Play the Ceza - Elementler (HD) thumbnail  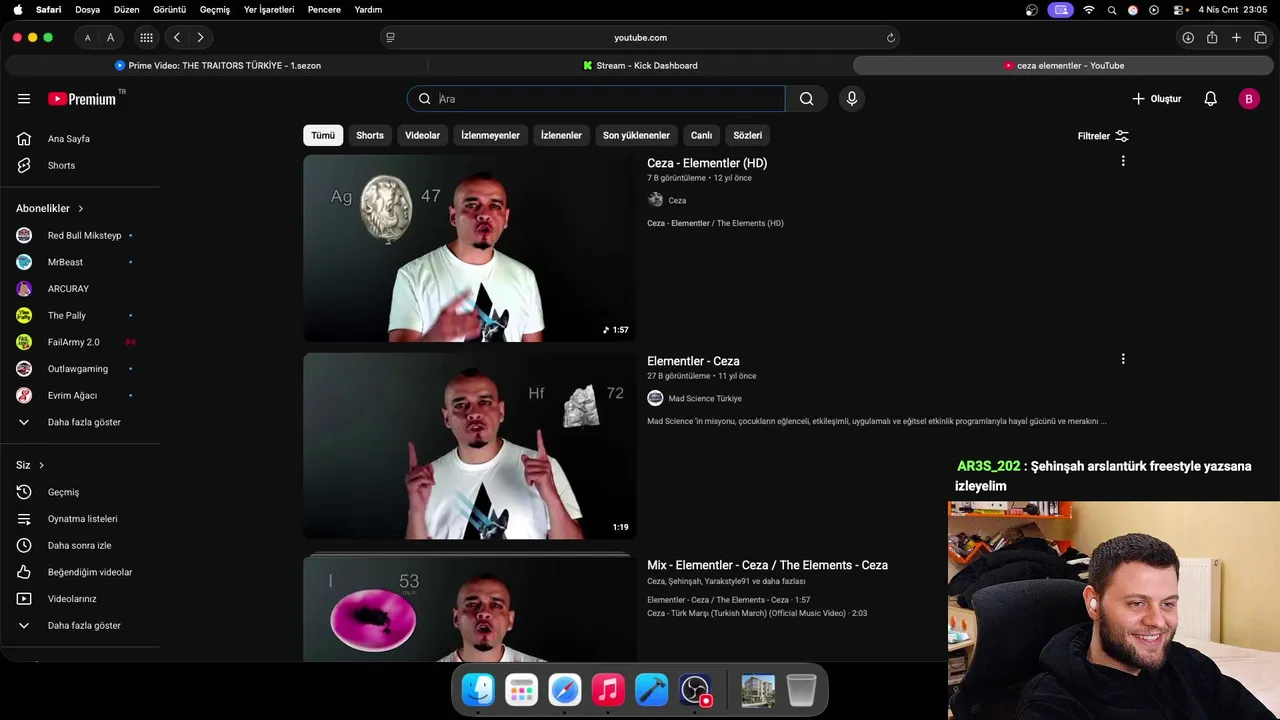pos(470,248)
